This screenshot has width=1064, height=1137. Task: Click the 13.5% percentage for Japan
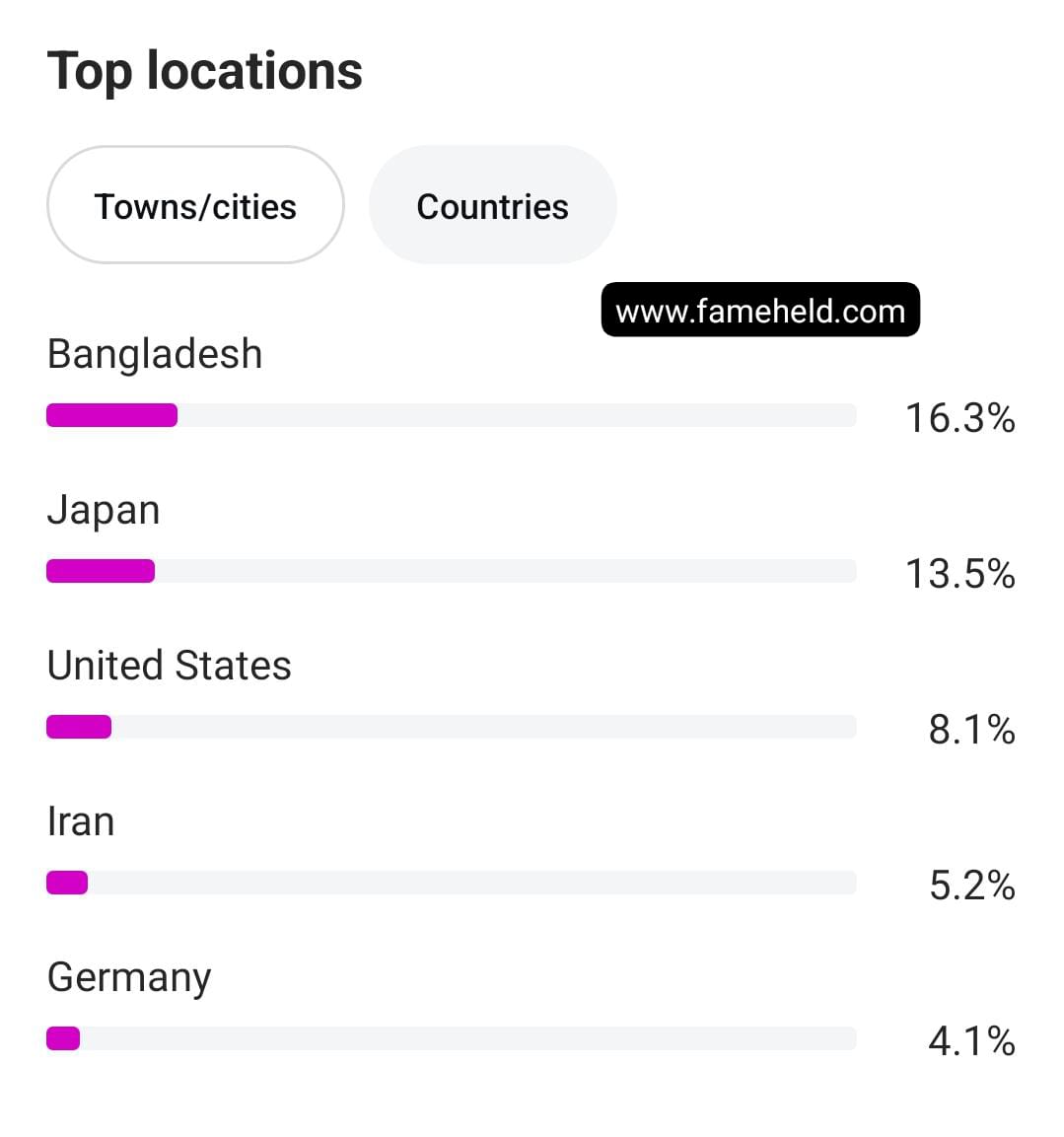[x=959, y=574]
